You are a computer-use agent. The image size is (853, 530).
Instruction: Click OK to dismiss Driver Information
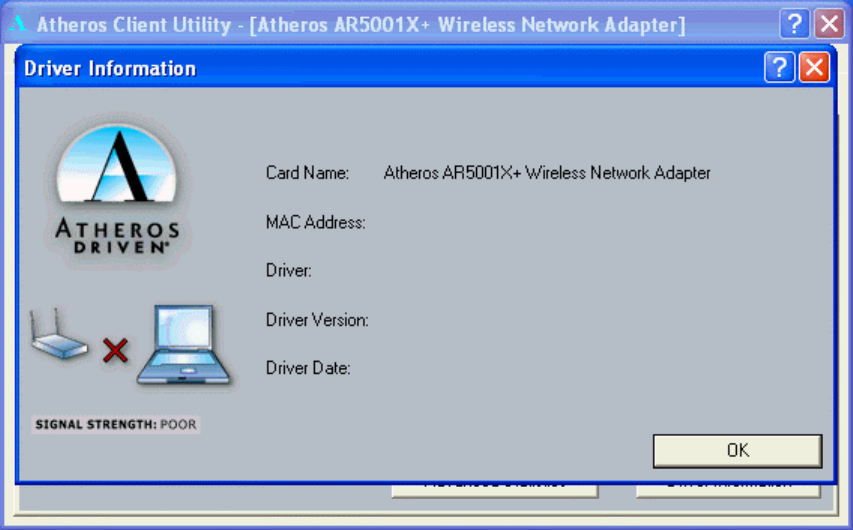click(737, 451)
